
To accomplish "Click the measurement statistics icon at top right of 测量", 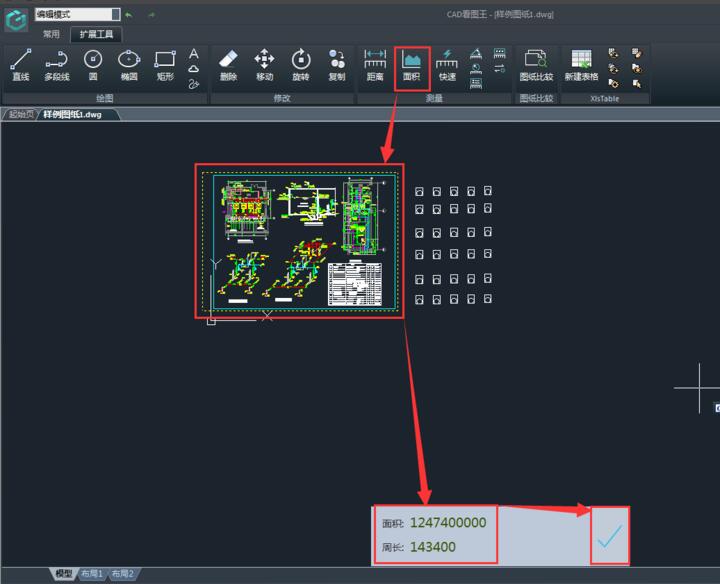I will coord(500,54).
